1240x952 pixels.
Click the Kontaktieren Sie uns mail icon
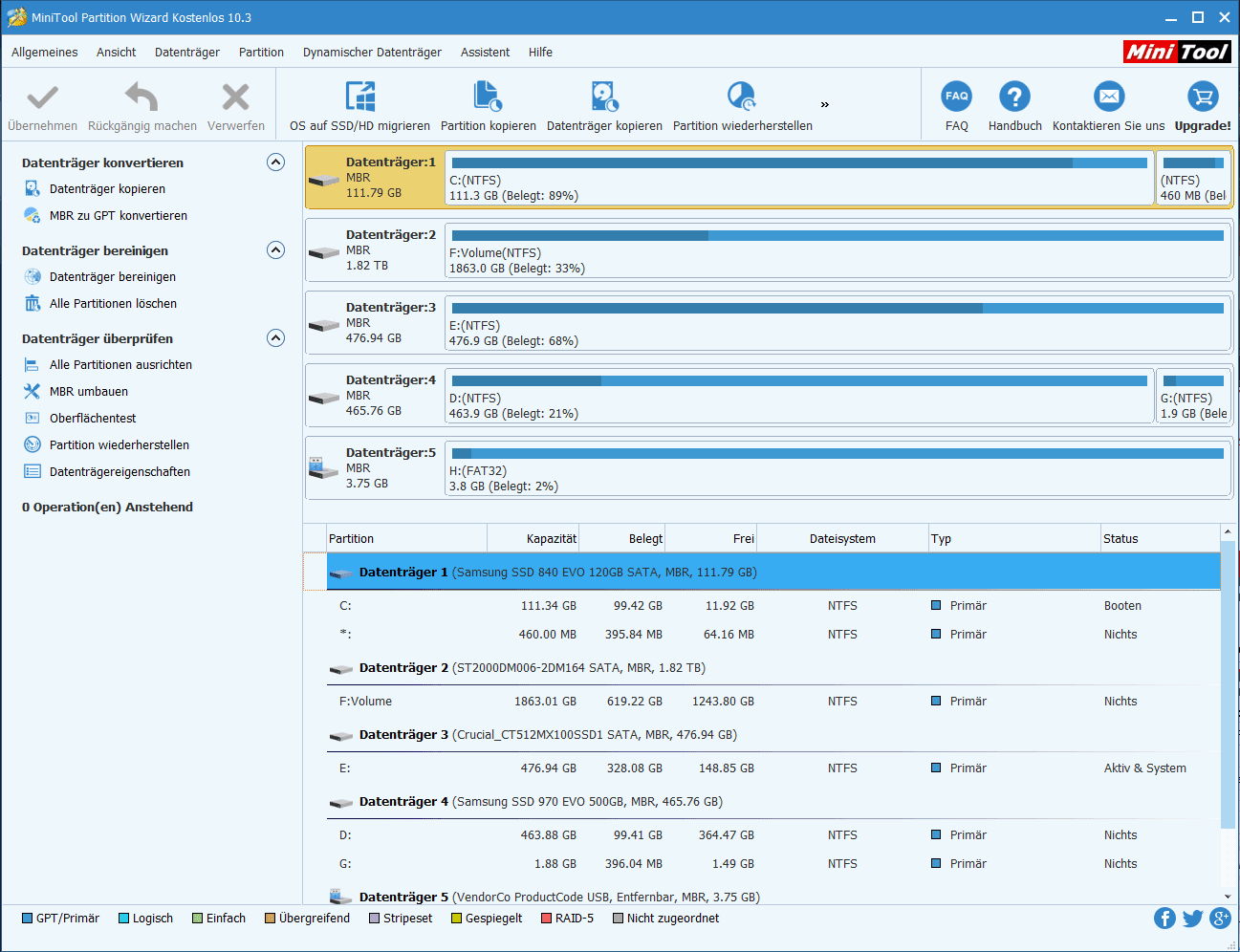coord(1109,96)
